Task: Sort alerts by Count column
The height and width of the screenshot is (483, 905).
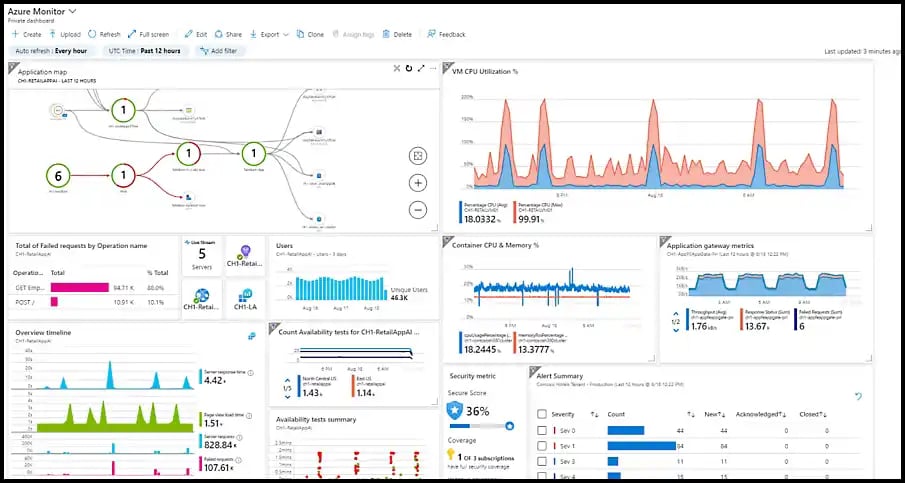Action: (x=690, y=414)
